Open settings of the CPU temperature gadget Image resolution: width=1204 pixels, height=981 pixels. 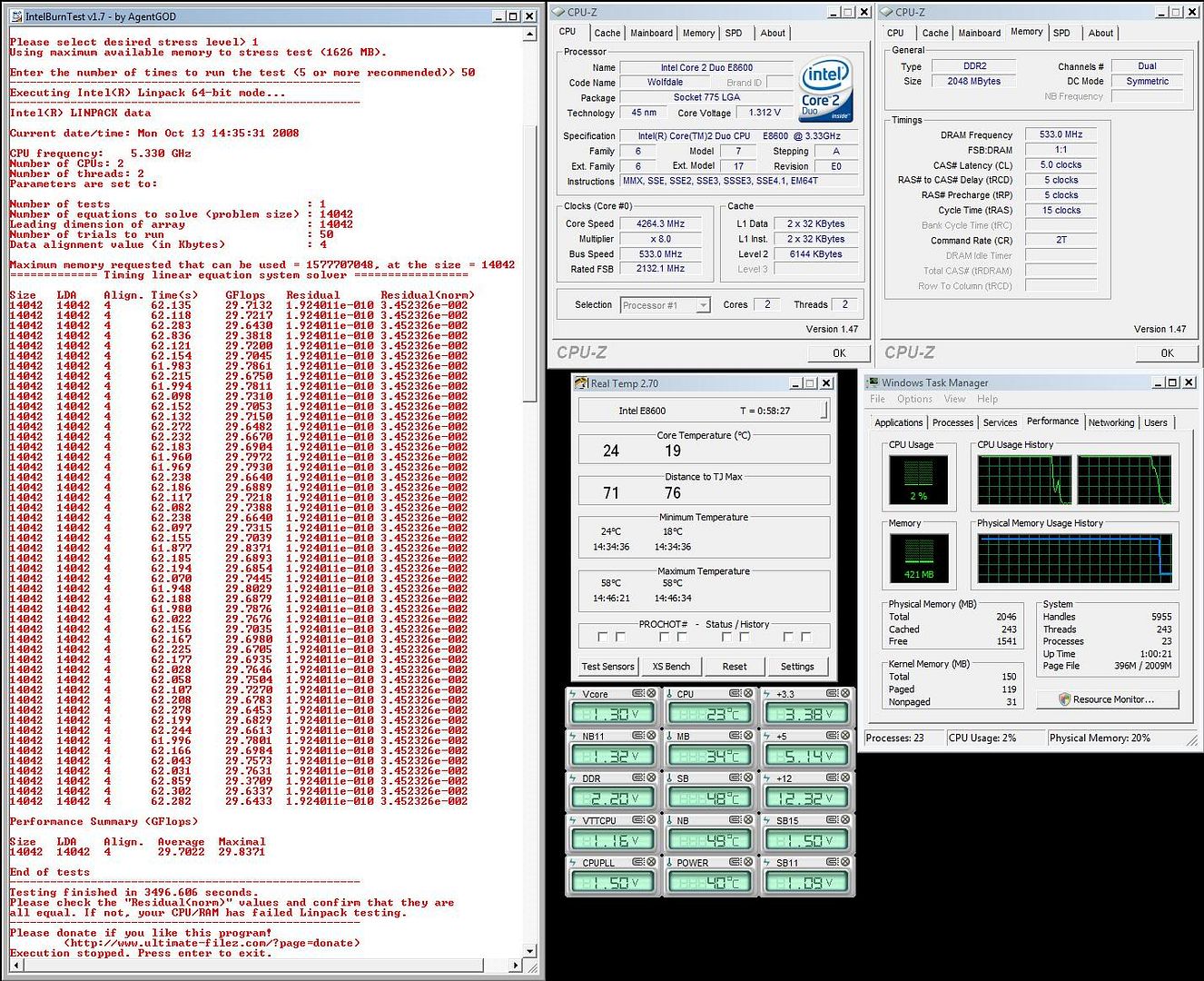pos(735,694)
